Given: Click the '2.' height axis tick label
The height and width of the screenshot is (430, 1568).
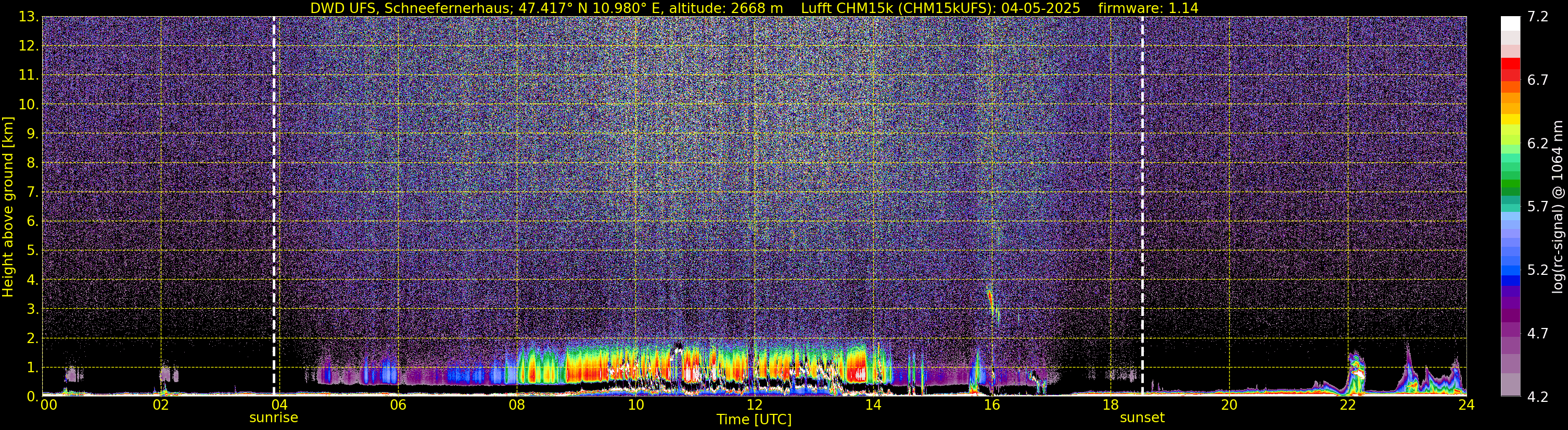Looking at the screenshot, I should 32,339.
